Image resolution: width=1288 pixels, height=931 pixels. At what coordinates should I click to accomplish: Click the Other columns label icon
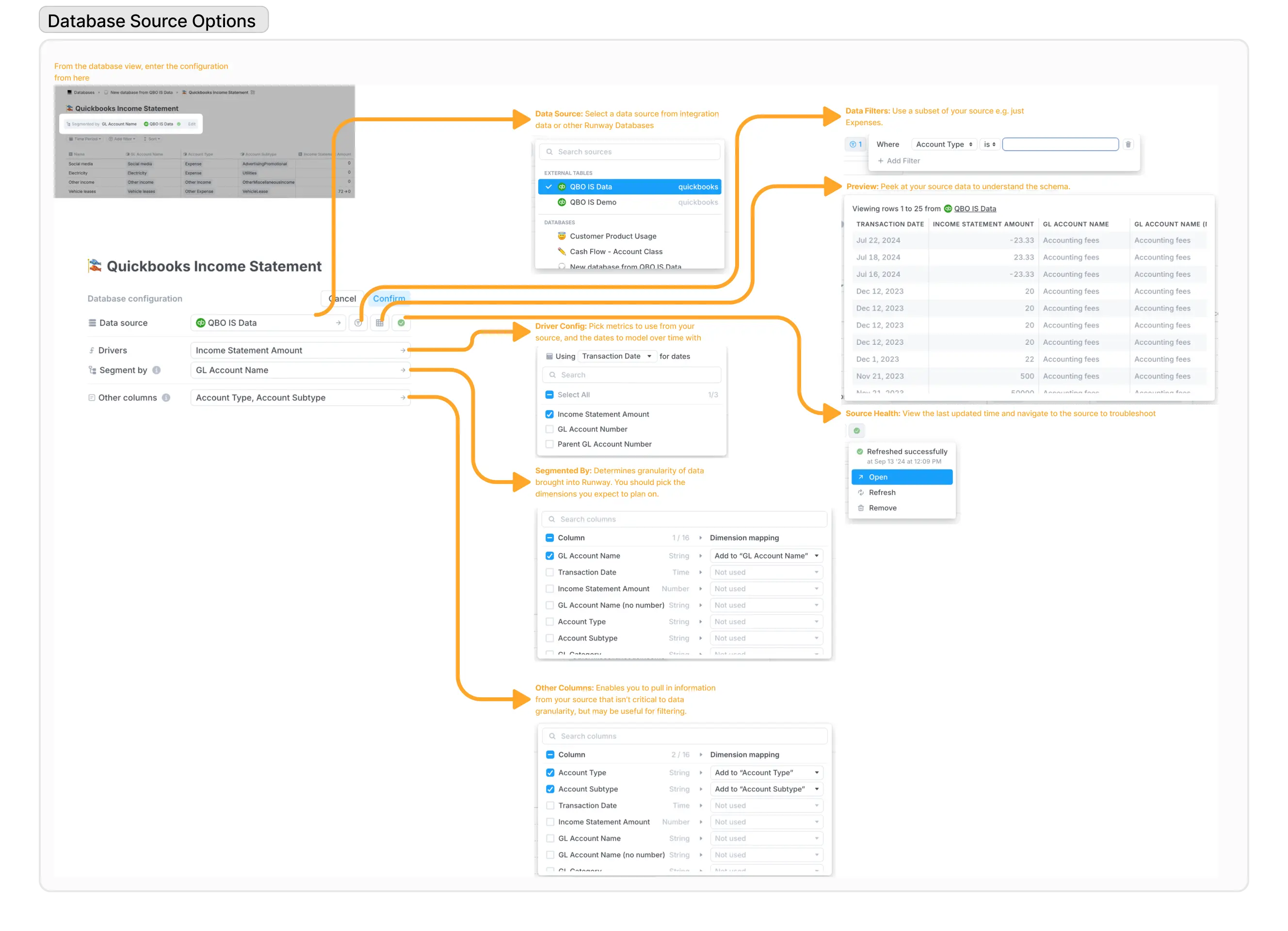tap(92, 398)
